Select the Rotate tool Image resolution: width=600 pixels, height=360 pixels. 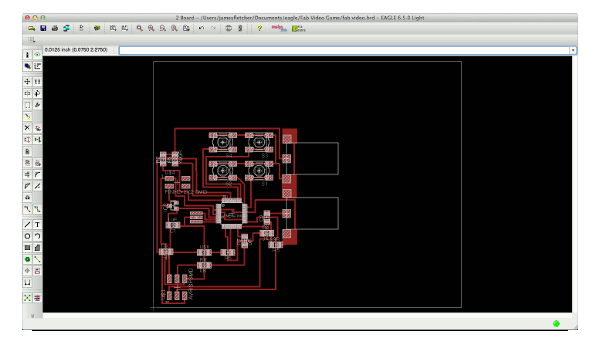(37, 93)
